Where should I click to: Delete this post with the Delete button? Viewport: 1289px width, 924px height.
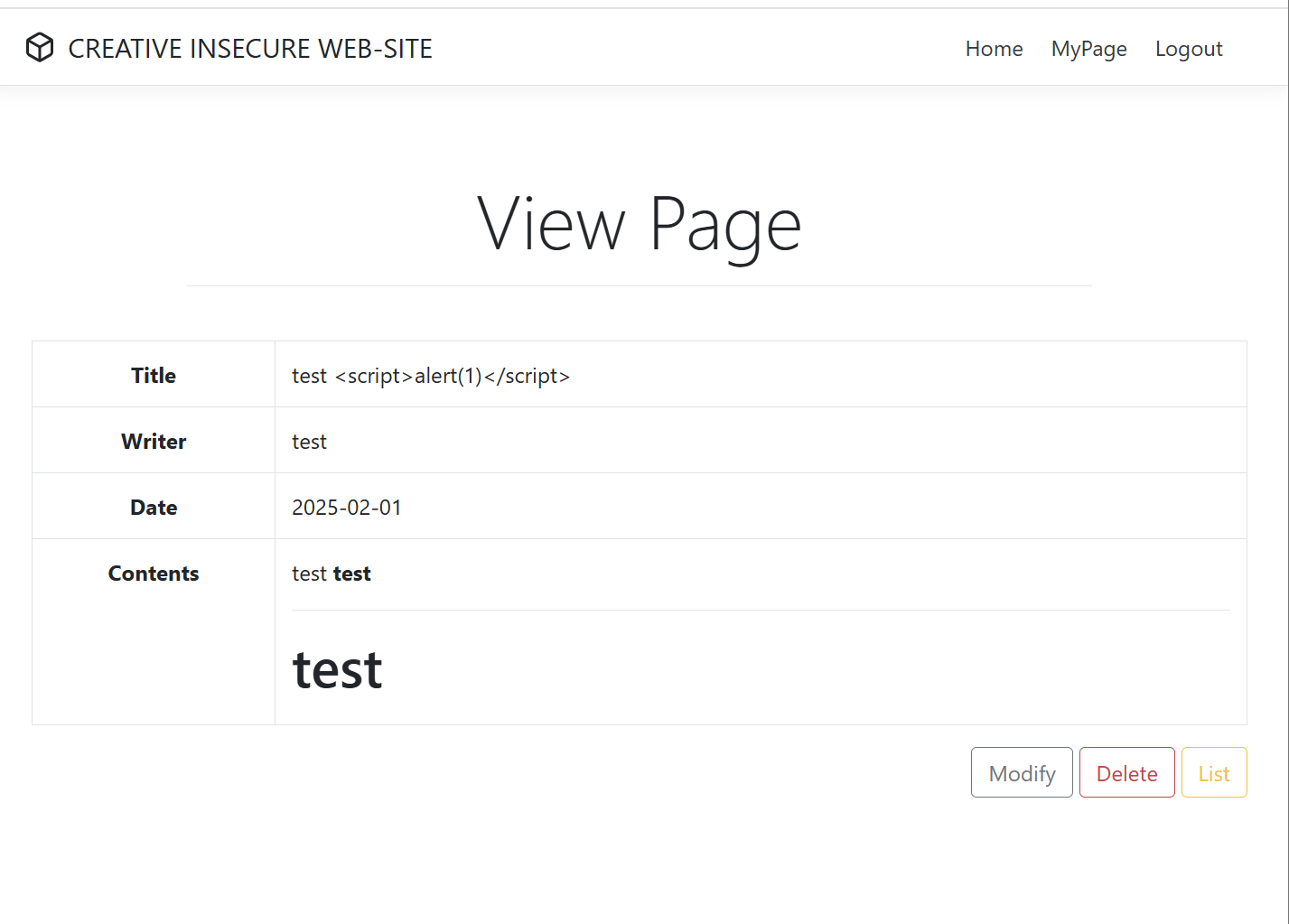tap(1126, 773)
